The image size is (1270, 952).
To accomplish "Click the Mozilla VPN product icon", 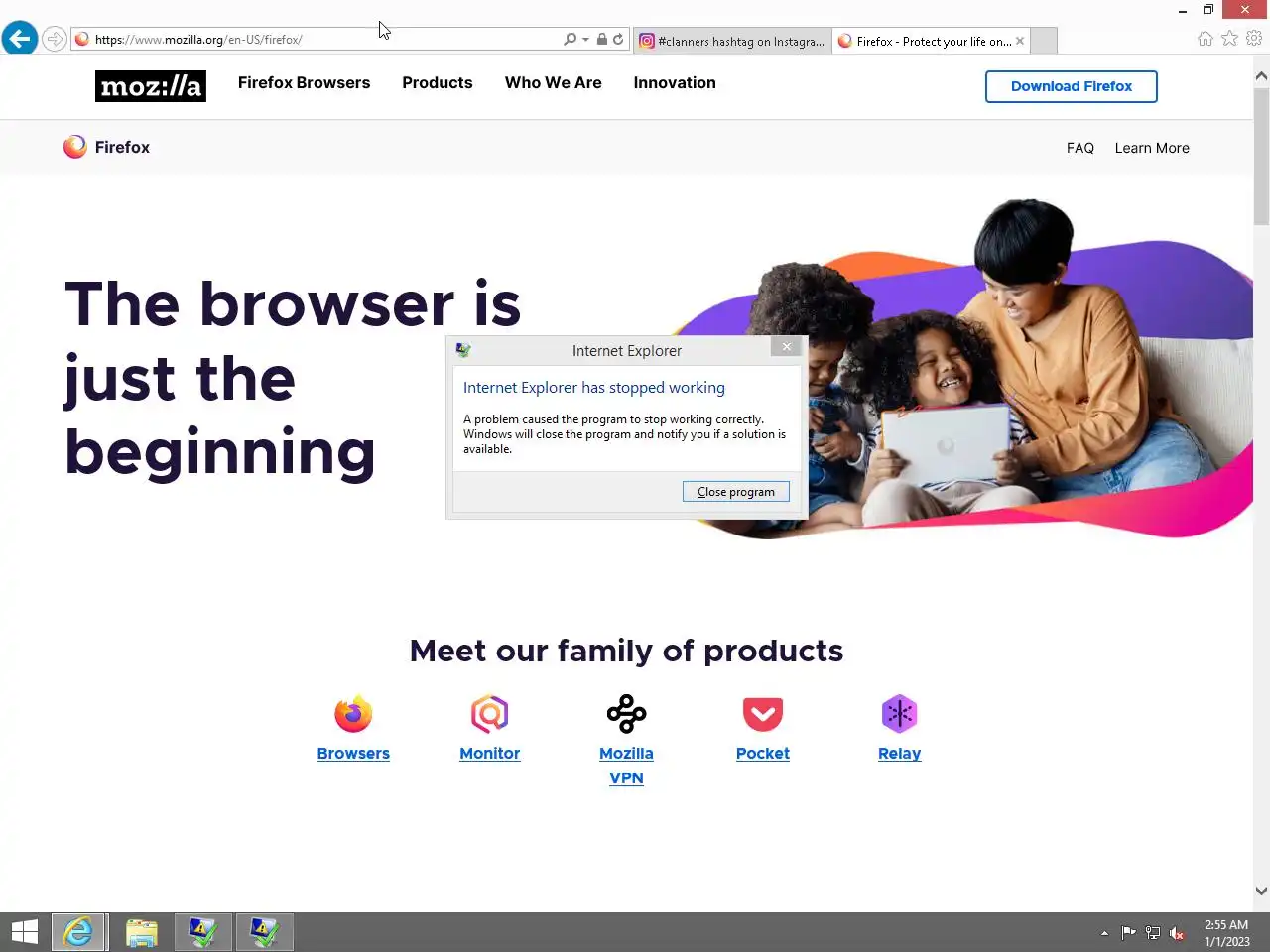I will tap(626, 714).
